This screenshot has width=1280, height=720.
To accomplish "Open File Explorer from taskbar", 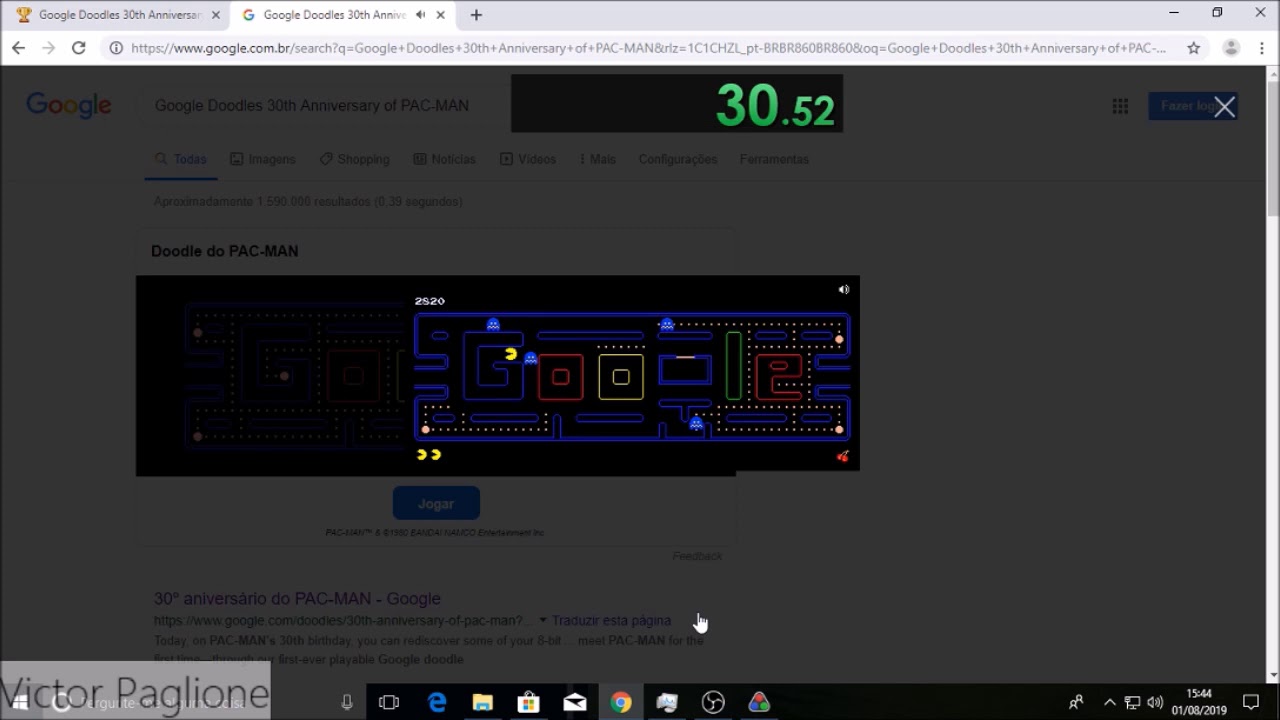I will (x=483, y=703).
